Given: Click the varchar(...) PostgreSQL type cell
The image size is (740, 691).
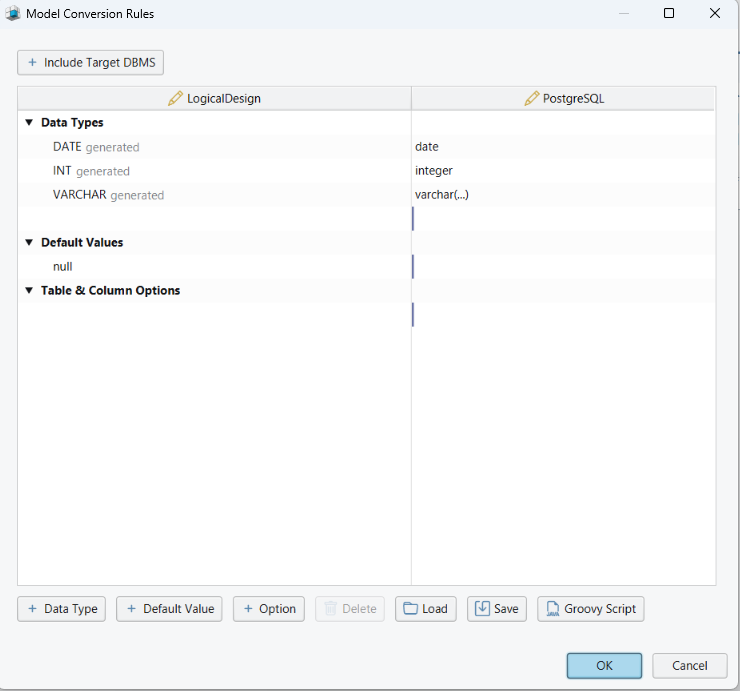Looking at the screenshot, I should (x=563, y=195).
